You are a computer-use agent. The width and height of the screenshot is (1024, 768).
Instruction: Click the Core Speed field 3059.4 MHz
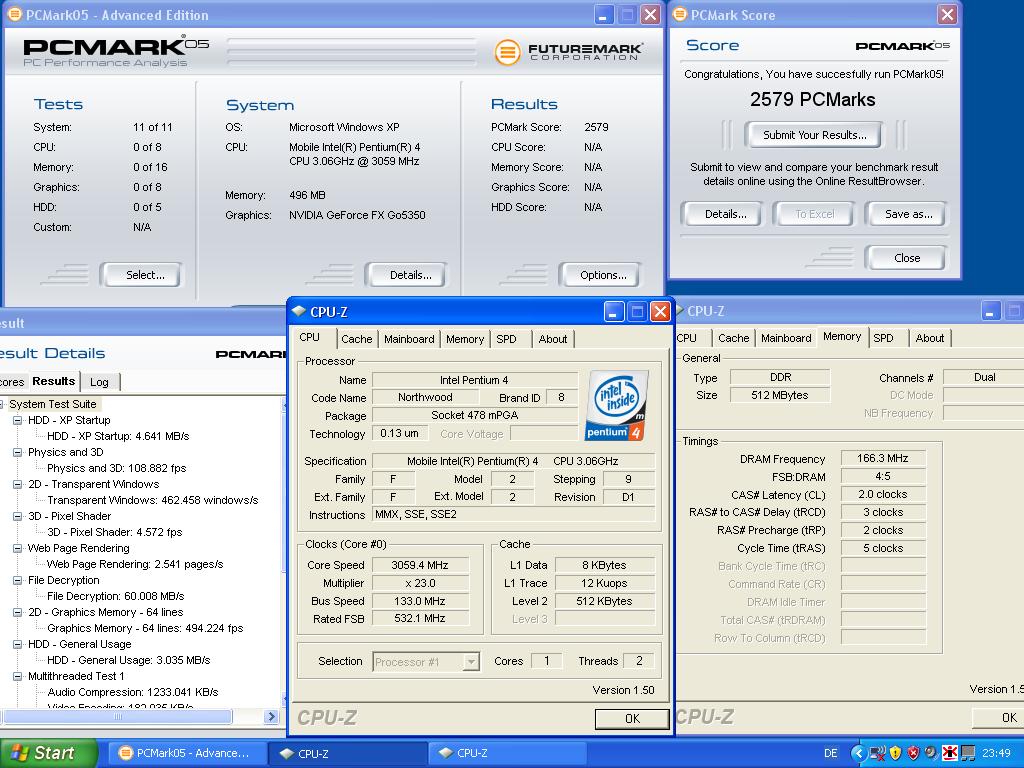point(420,565)
